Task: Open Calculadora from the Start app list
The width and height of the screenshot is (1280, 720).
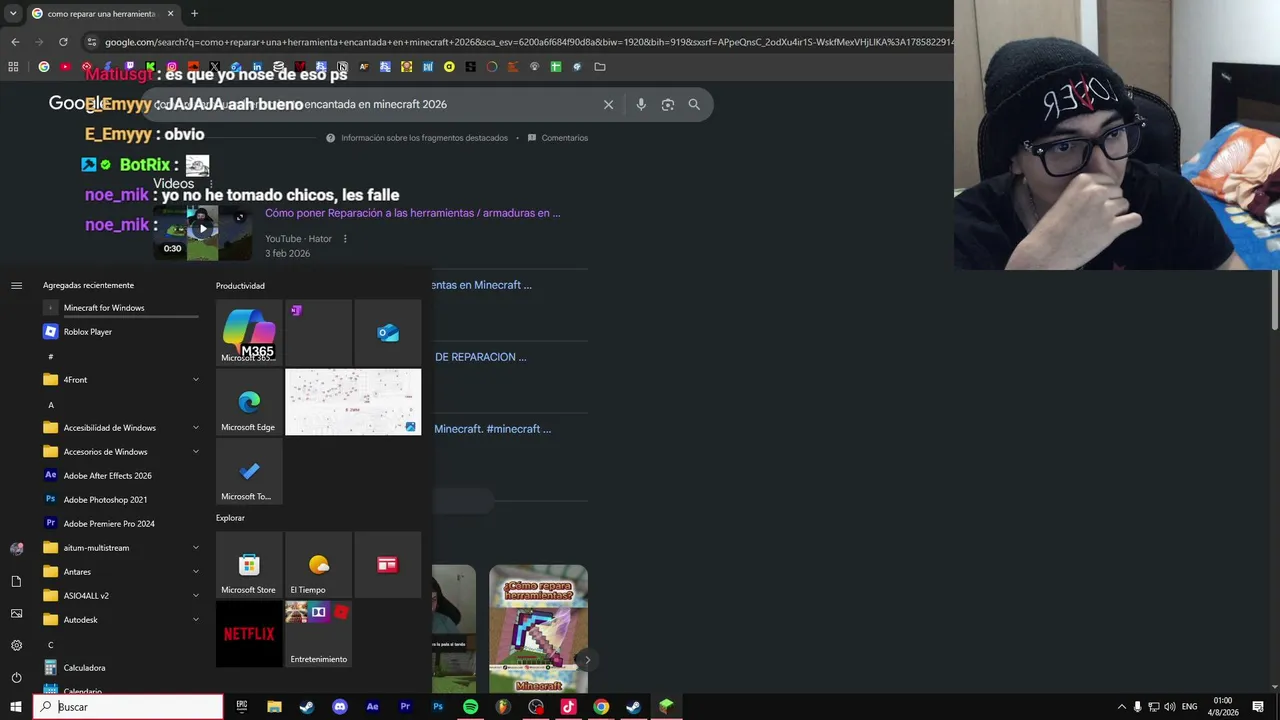Action: pyautogui.click(x=120, y=668)
